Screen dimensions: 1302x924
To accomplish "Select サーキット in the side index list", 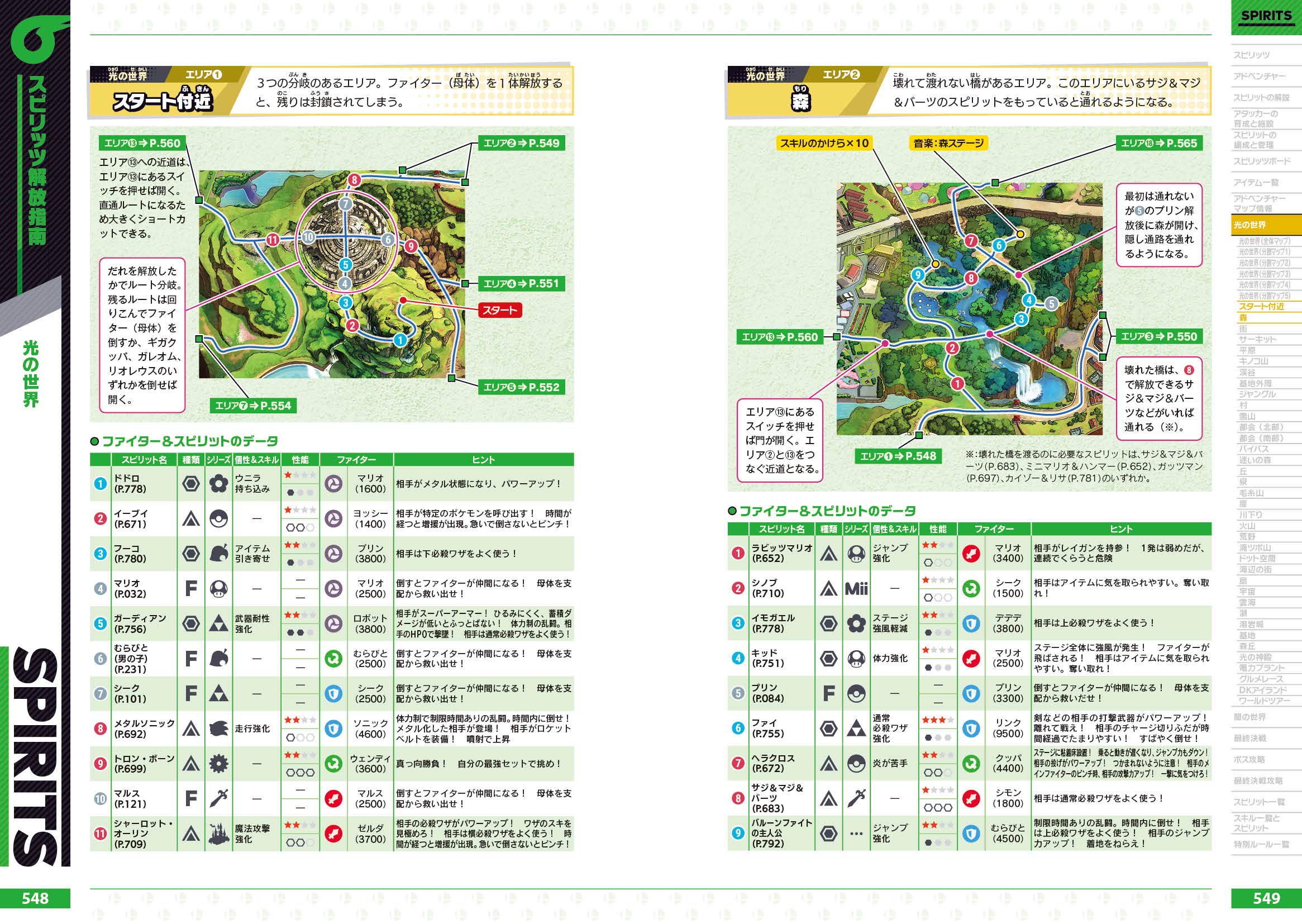I will [1258, 339].
